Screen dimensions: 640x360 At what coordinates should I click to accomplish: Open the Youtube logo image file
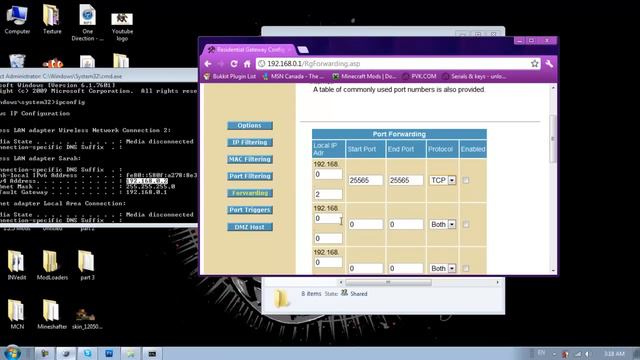click(x=122, y=27)
